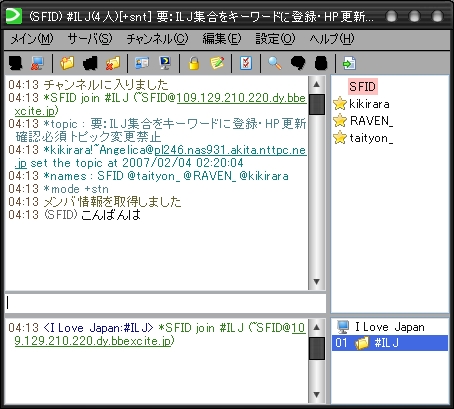Click the monitor with moon away icon
Viewport: 454px width, 409px height.
pyautogui.click(x=165, y=63)
